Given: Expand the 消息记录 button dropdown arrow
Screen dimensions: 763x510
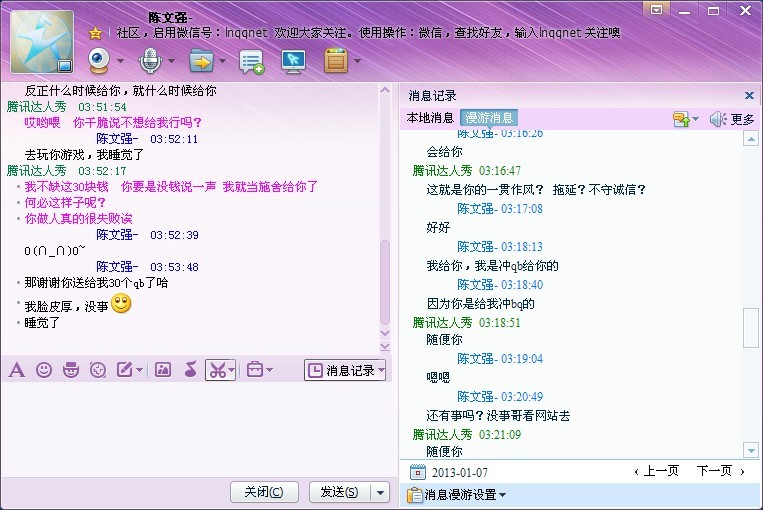Looking at the screenshot, I should [x=382, y=371].
